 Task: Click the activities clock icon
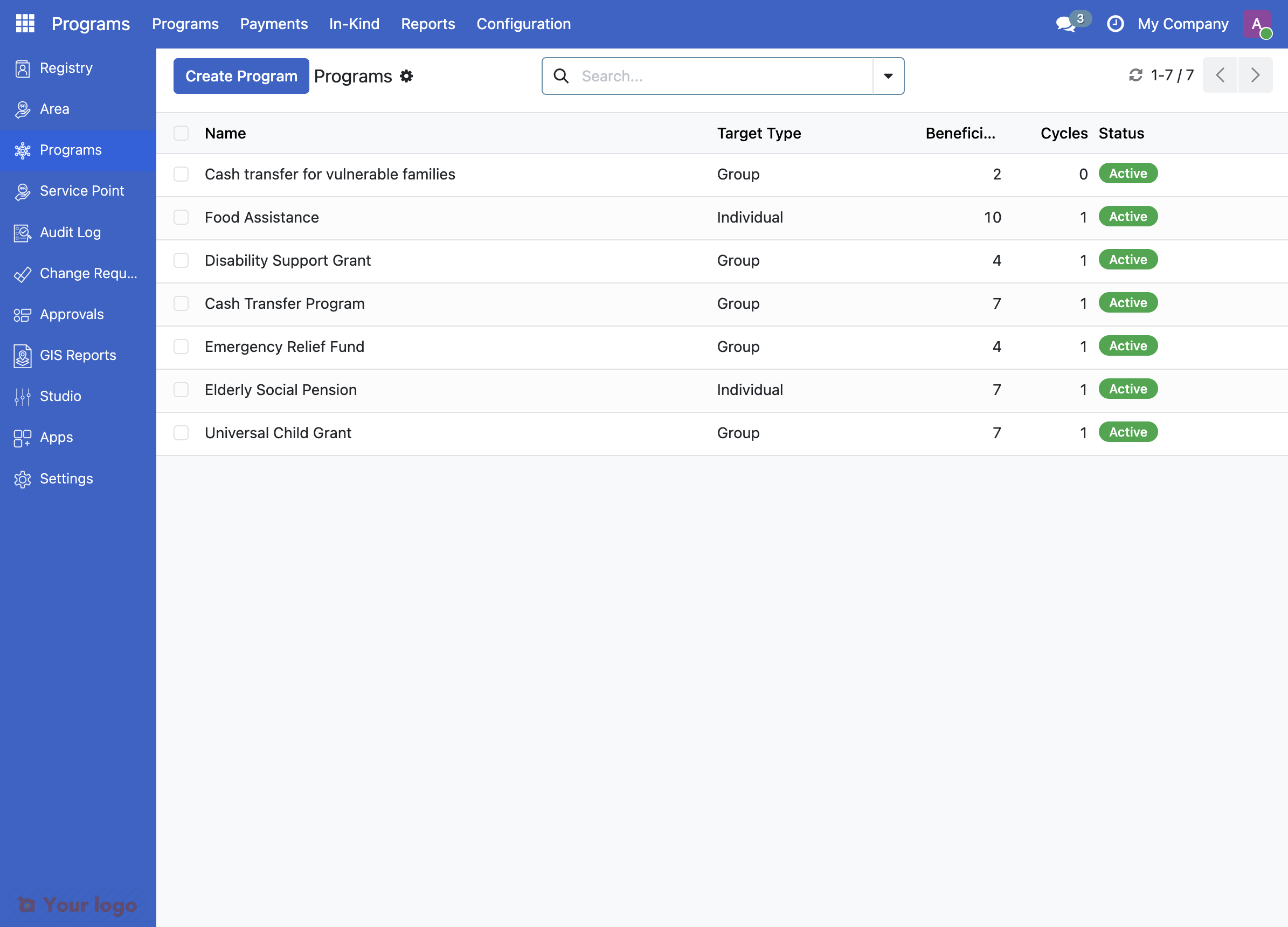pyautogui.click(x=1115, y=24)
